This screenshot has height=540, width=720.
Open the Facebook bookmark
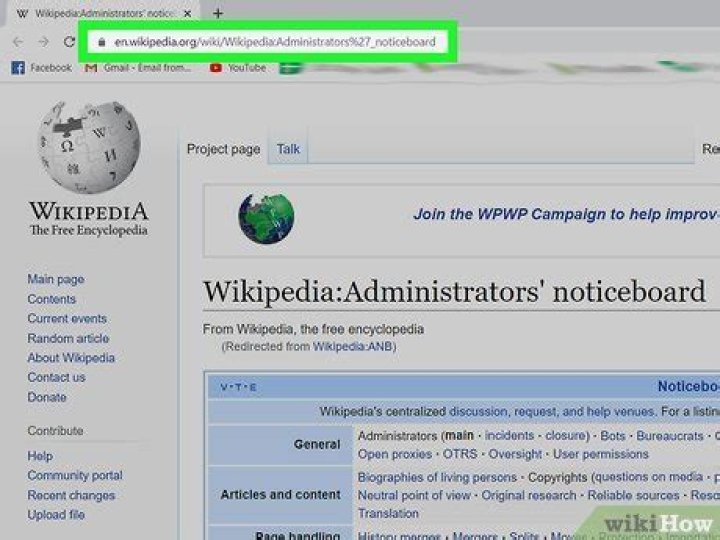coord(42,68)
